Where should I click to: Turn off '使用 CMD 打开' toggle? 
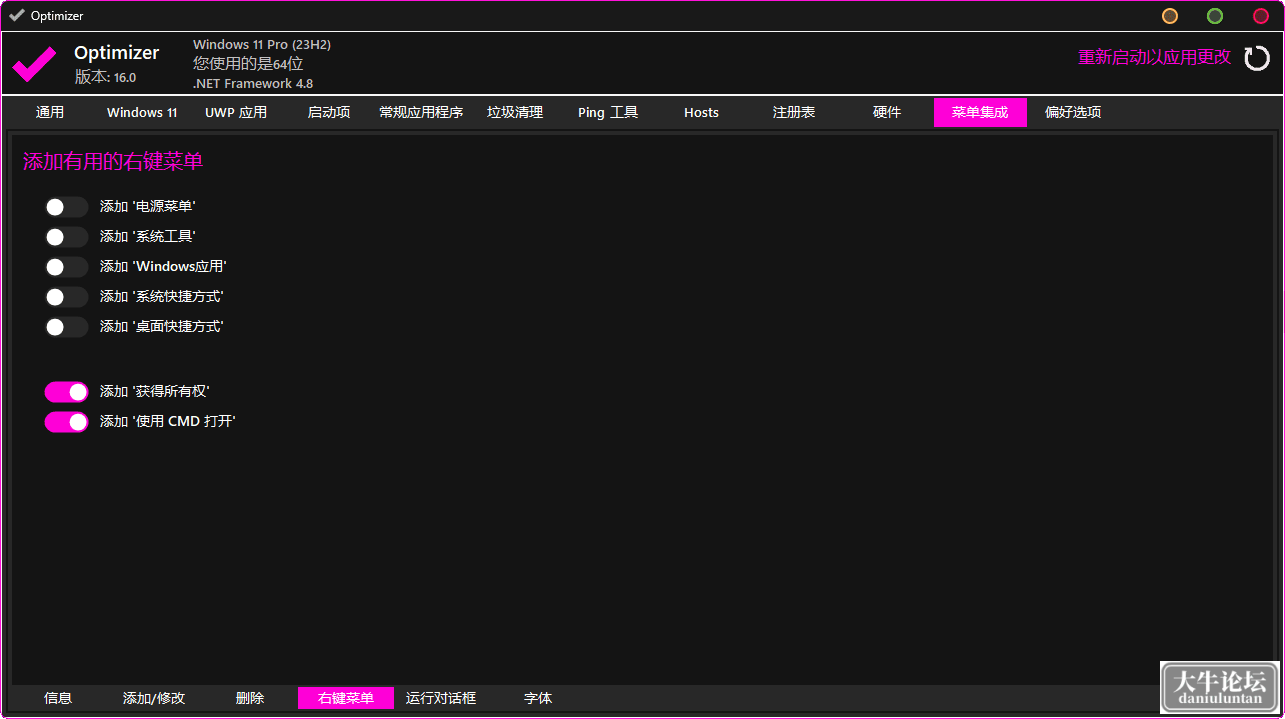tap(66, 422)
